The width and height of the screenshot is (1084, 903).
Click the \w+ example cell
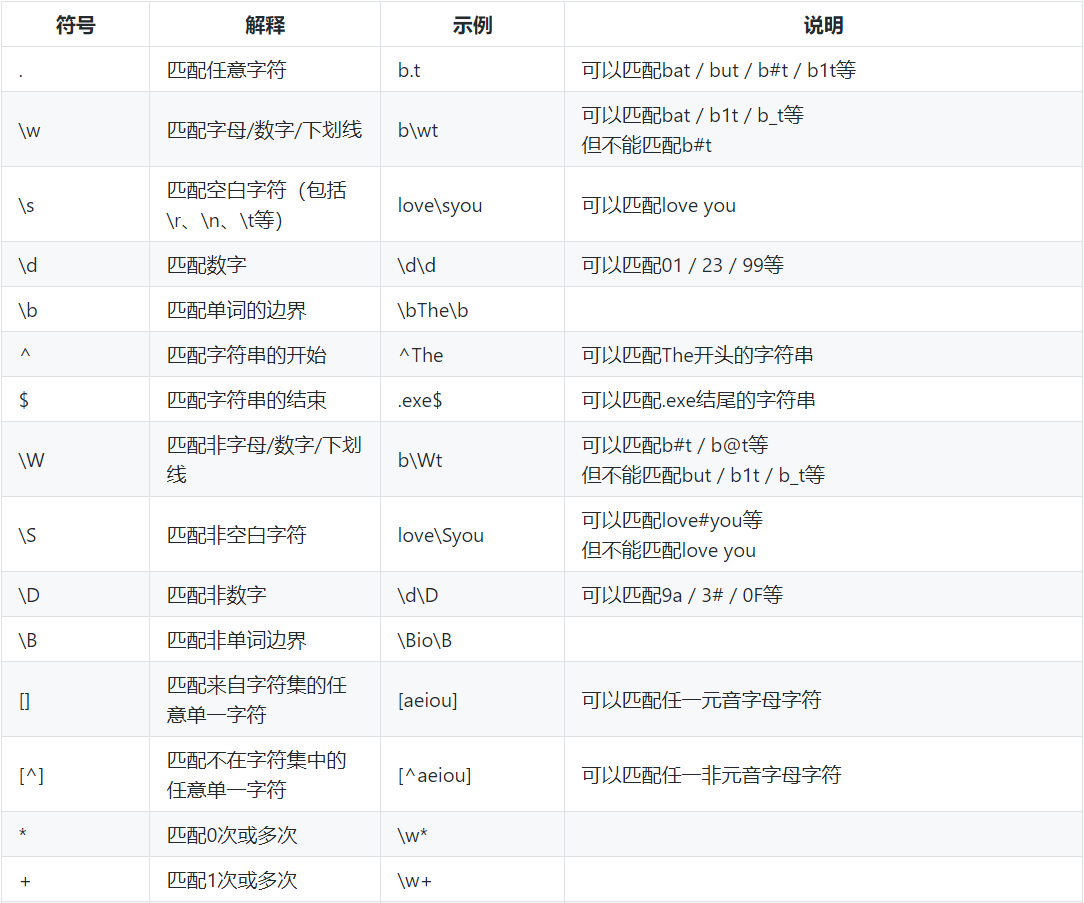coord(415,880)
